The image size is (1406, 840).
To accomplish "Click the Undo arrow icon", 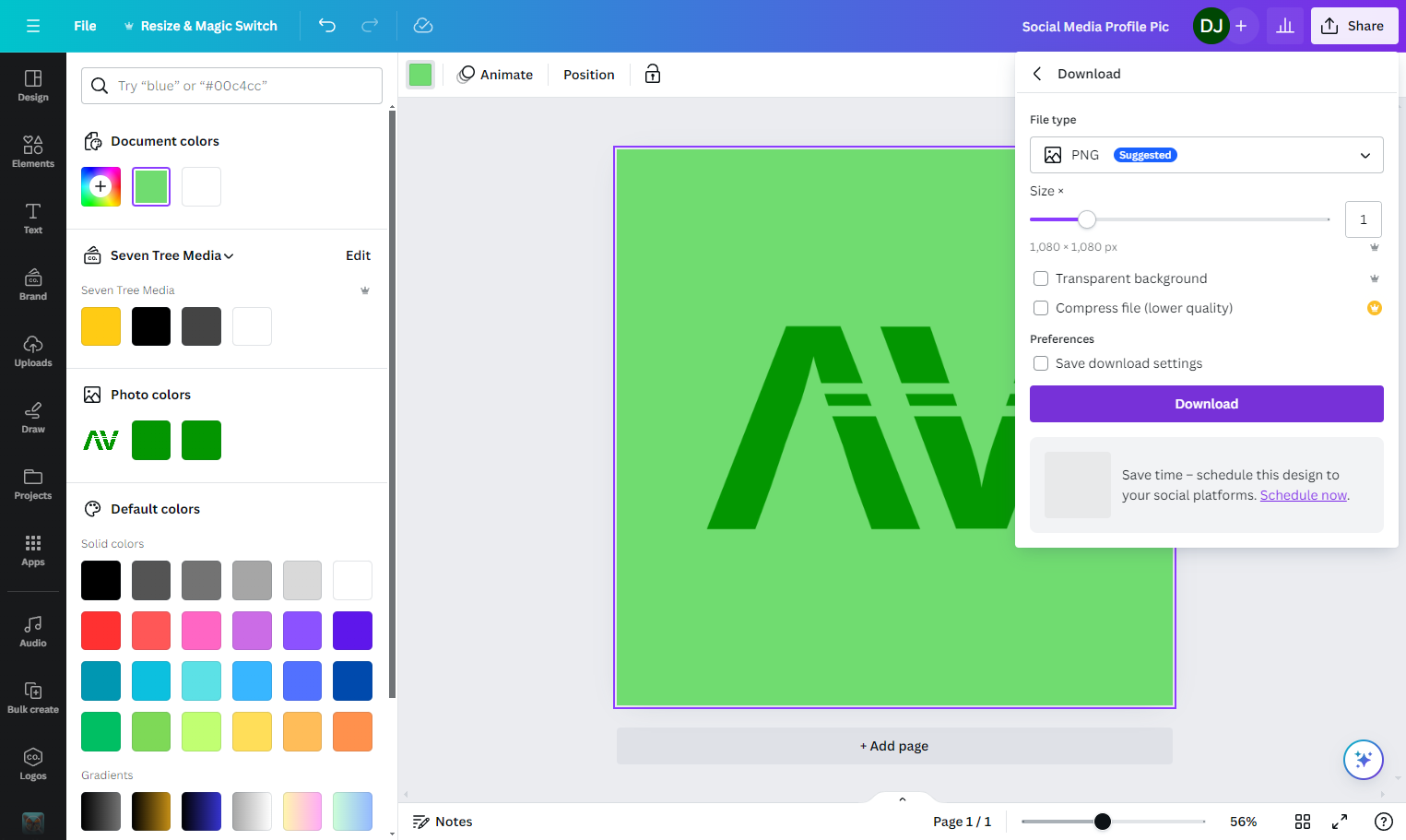I will coord(327,26).
